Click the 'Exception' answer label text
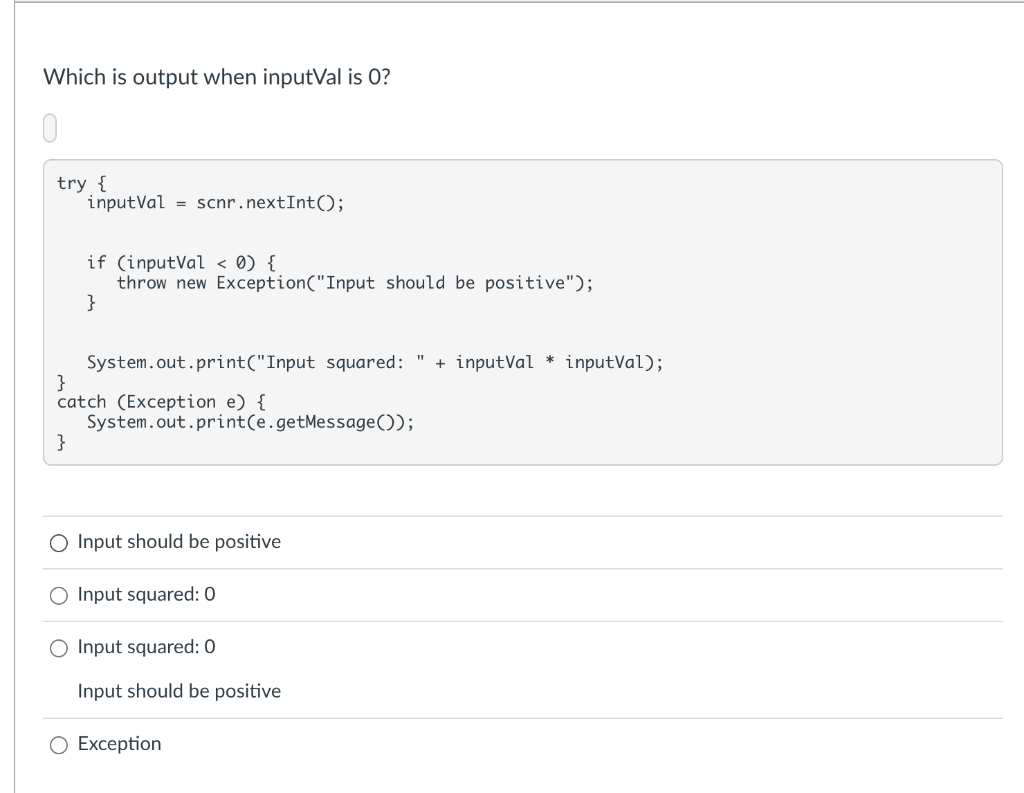The image size is (1024, 793). click(x=119, y=744)
